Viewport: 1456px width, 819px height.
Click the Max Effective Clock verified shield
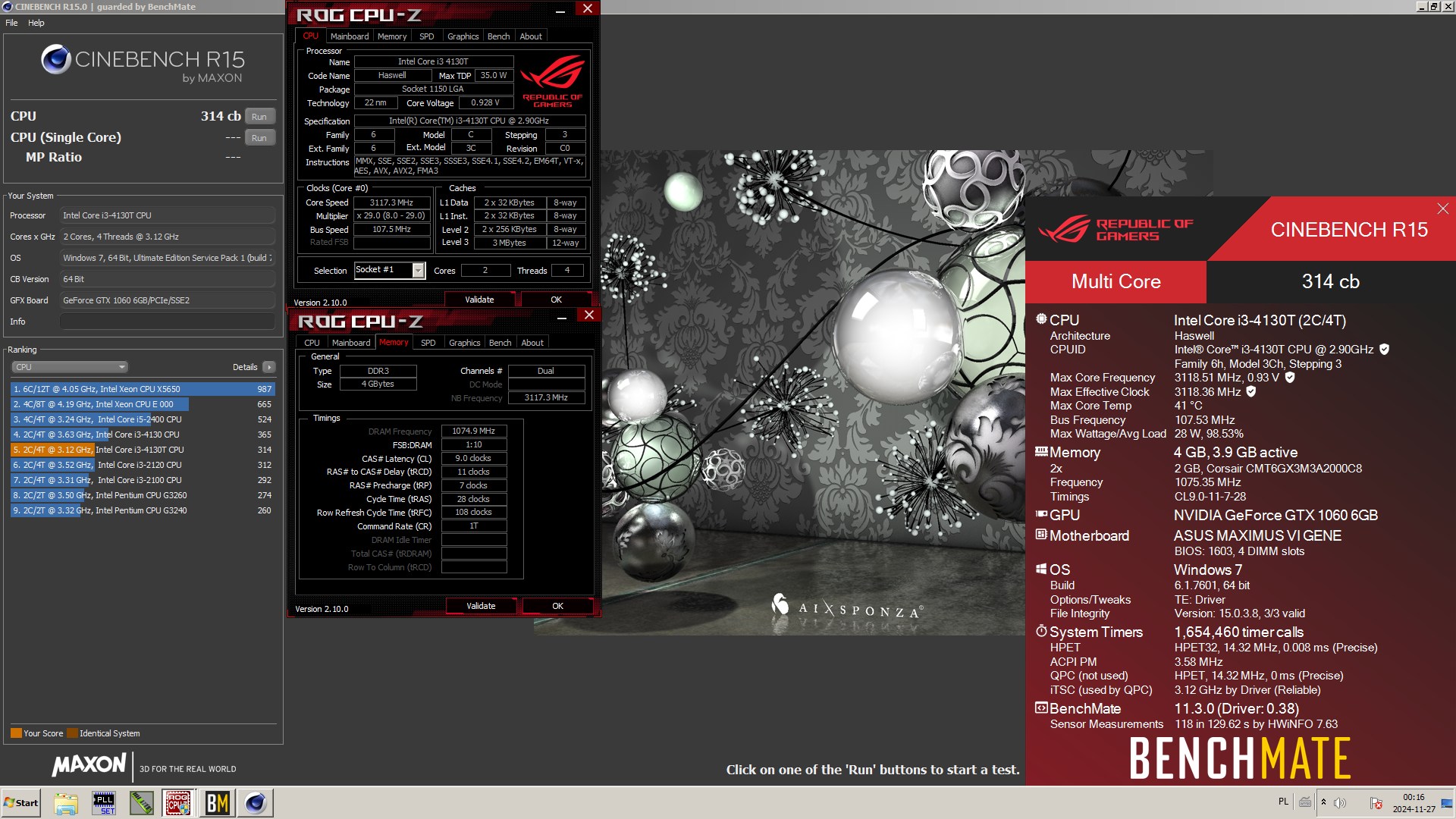click(1250, 392)
